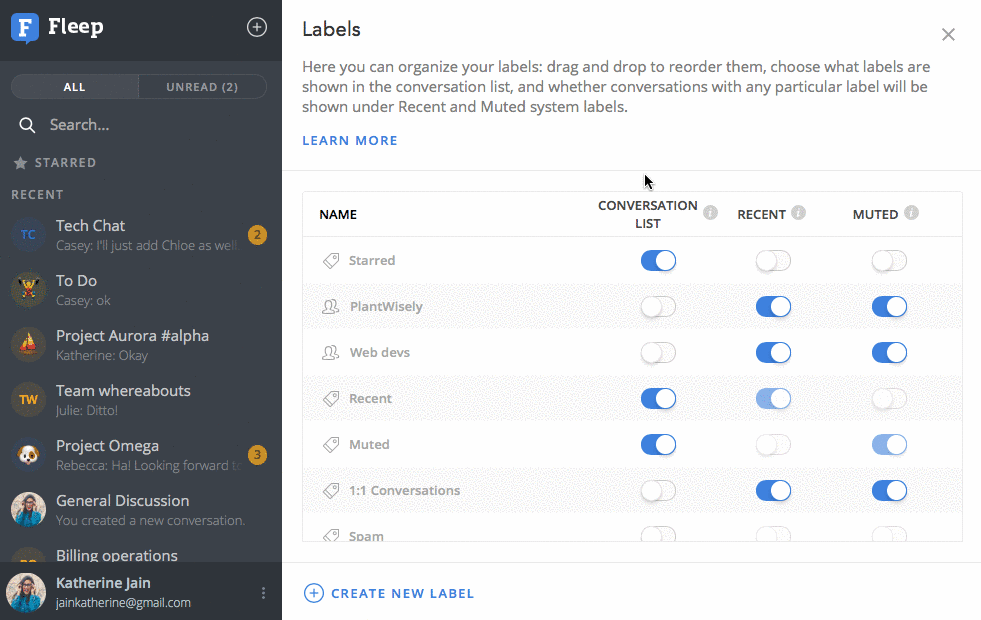
Task: Click the Starred star icon in sidebar
Action: pos(20,163)
